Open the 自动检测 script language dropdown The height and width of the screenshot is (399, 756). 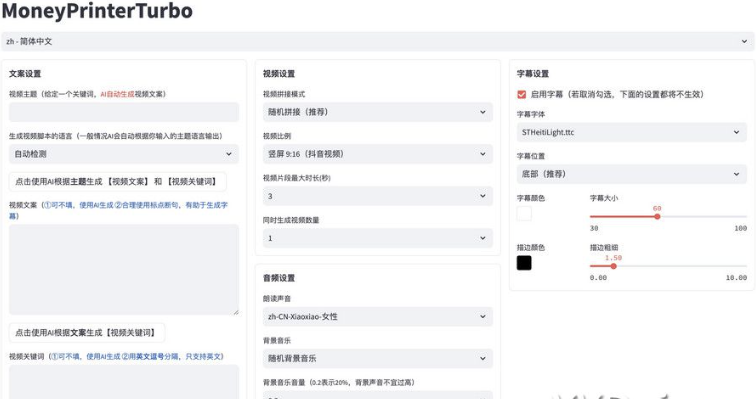tap(124, 154)
